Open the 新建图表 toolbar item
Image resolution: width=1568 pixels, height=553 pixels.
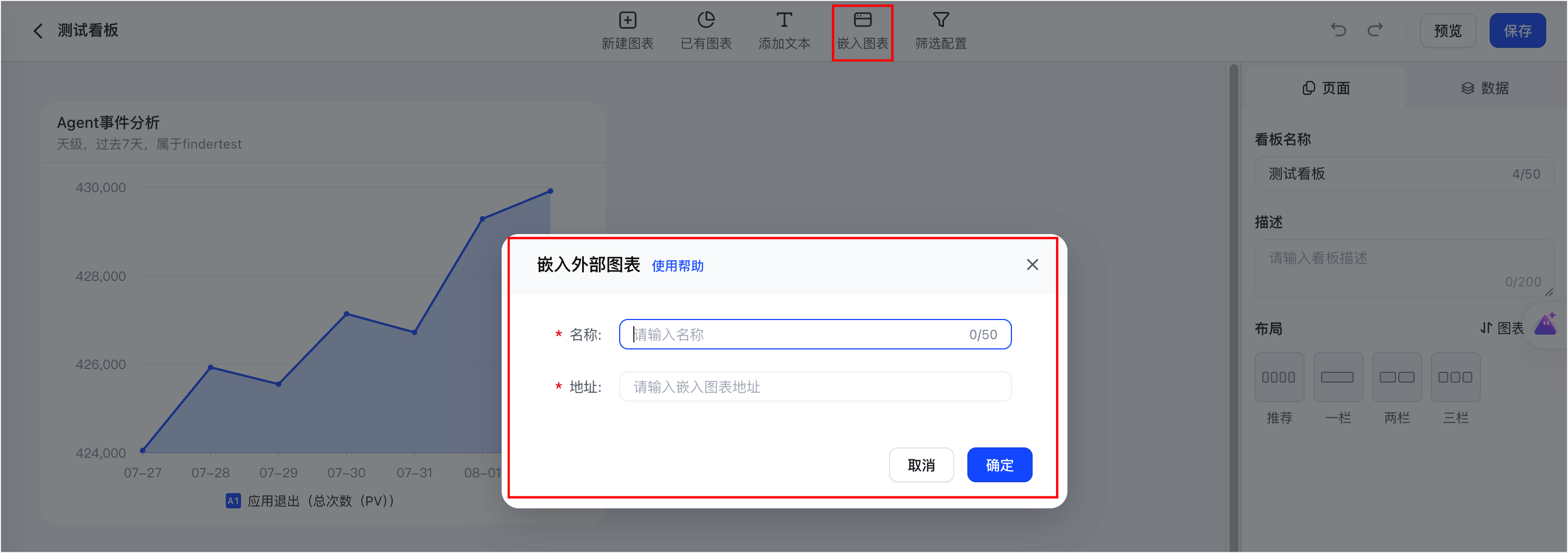point(627,30)
